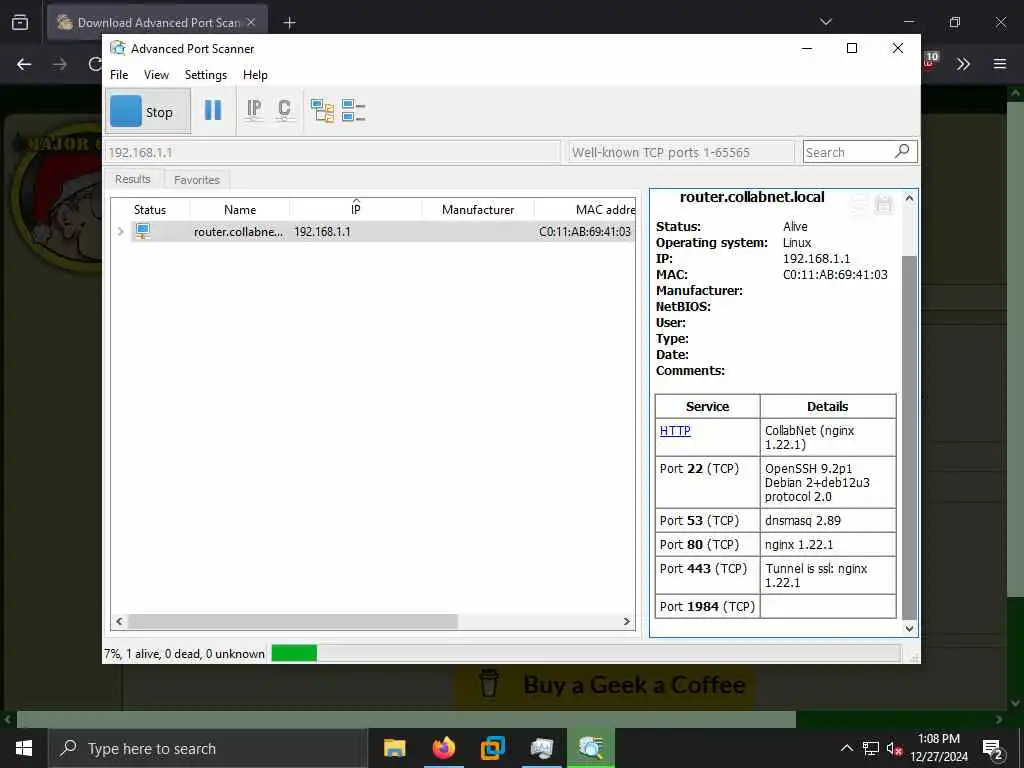Expand the router.collabnet row
This screenshot has width=1024, height=768.
pos(120,231)
